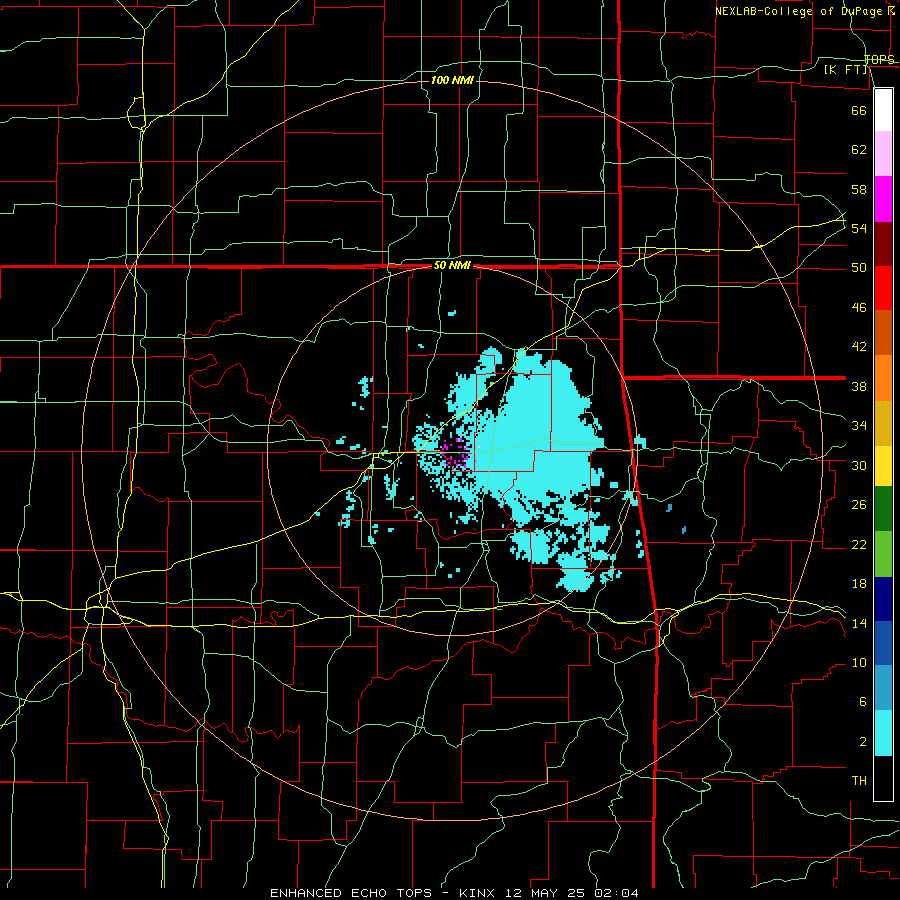Click the "ENHANCED ECHO TOPS" product title
The image size is (900, 900).
coord(350,893)
